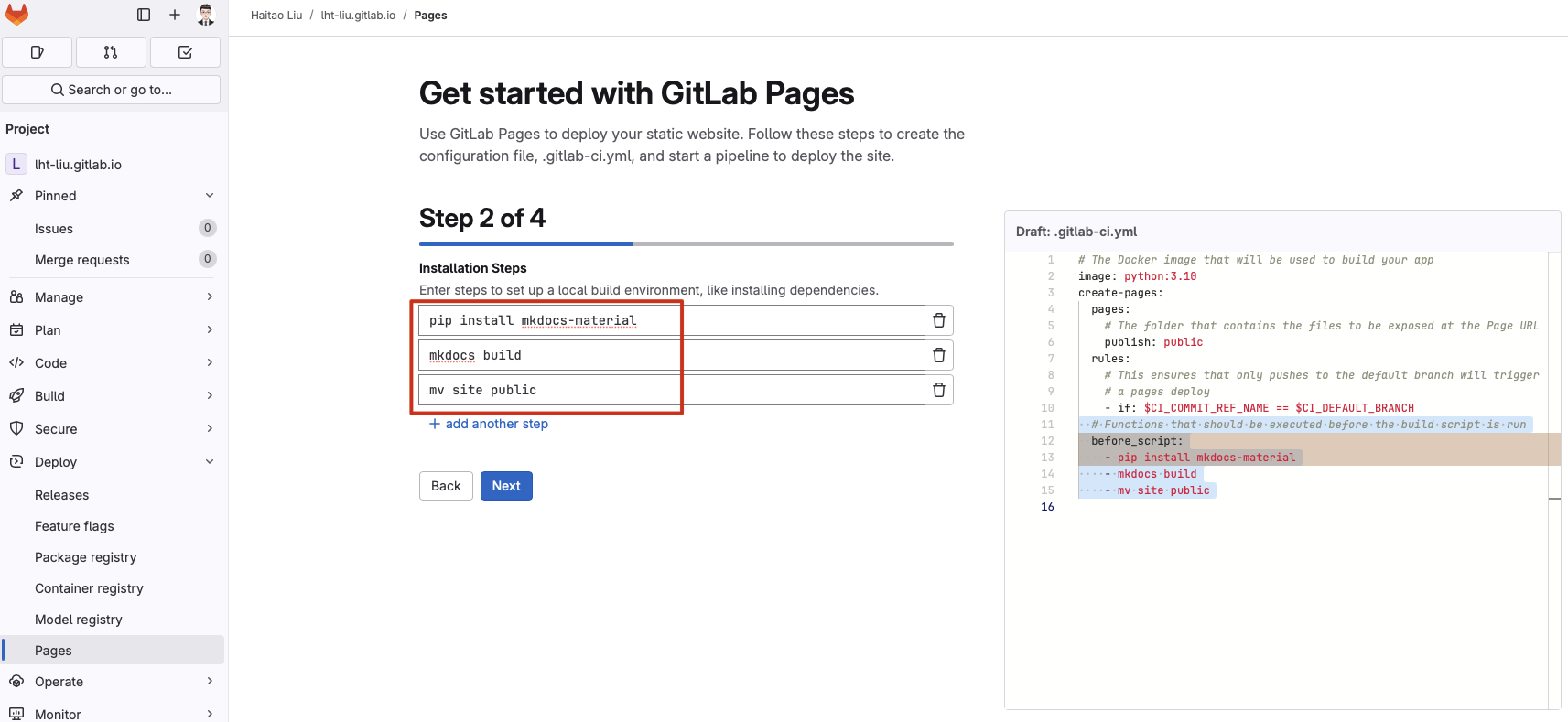The height and width of the screenshot is (722, 1568).
Task: Focus the mkdocs build input
Action: [672, 355]
